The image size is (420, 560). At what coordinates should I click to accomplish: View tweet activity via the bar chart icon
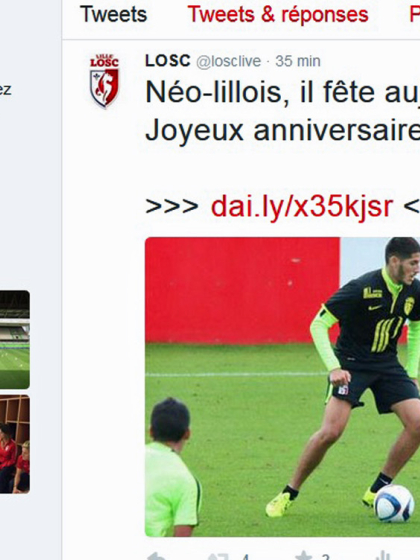click(382, 556)
